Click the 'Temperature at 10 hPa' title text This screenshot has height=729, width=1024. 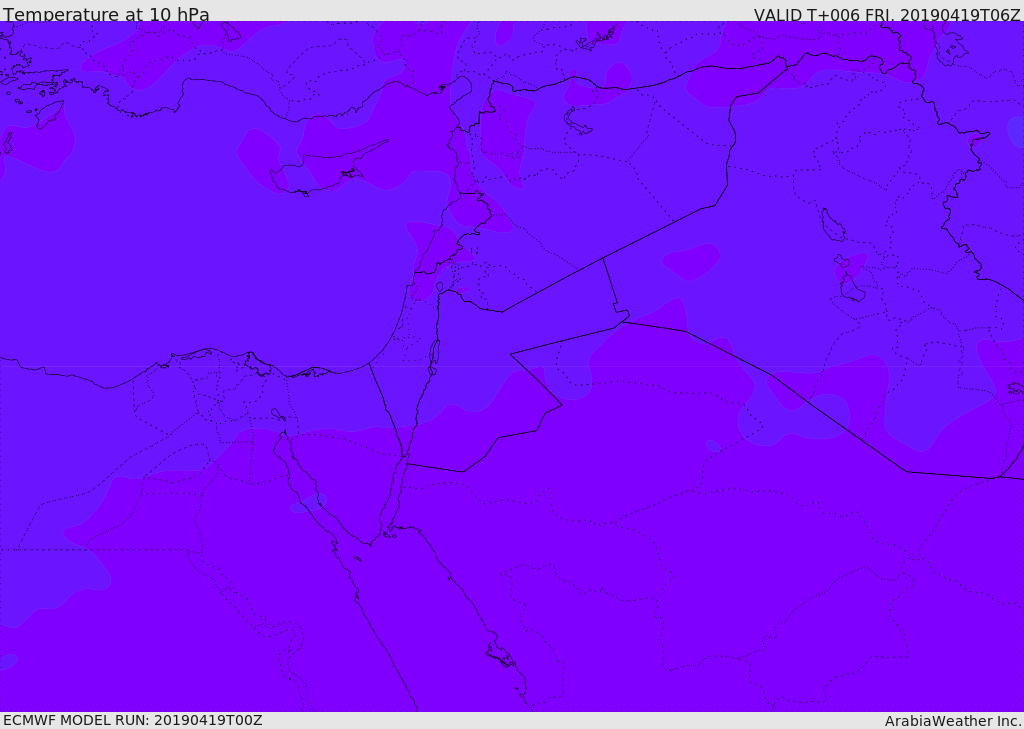click(106, 14)
